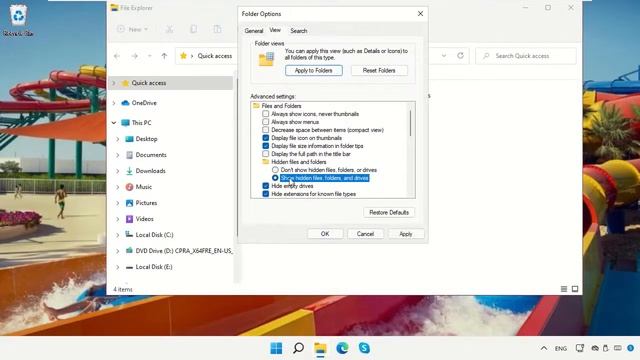Click Restore Defaults button
This screenshot has height=360, width=640.
(389, 213)
